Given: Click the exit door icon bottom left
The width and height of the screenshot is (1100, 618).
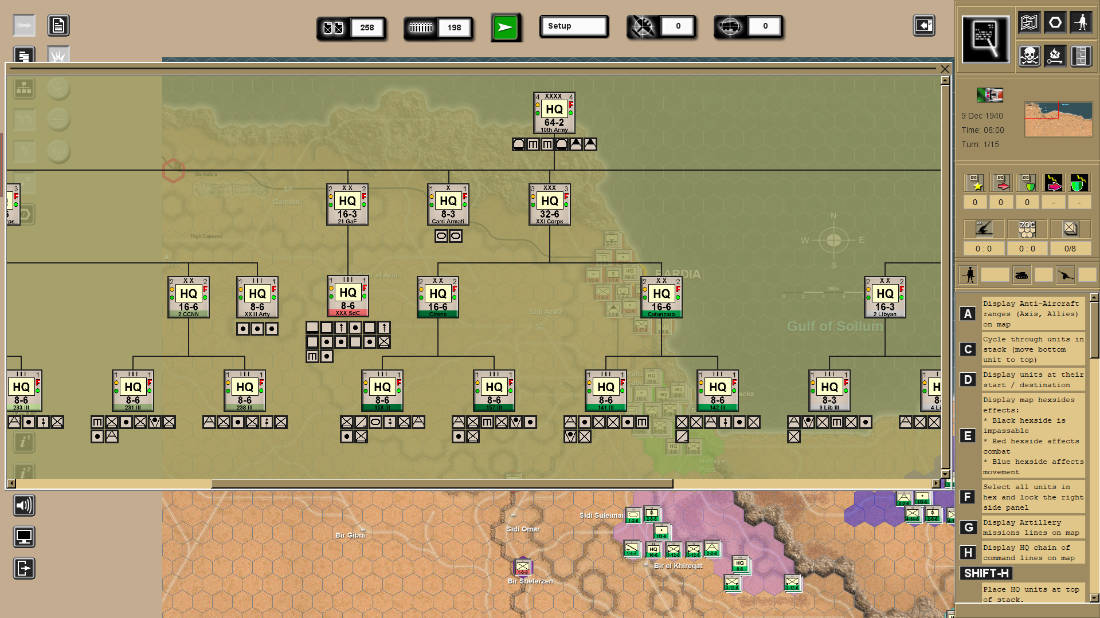Looking at the screenshot, I should tap(24, 568).
